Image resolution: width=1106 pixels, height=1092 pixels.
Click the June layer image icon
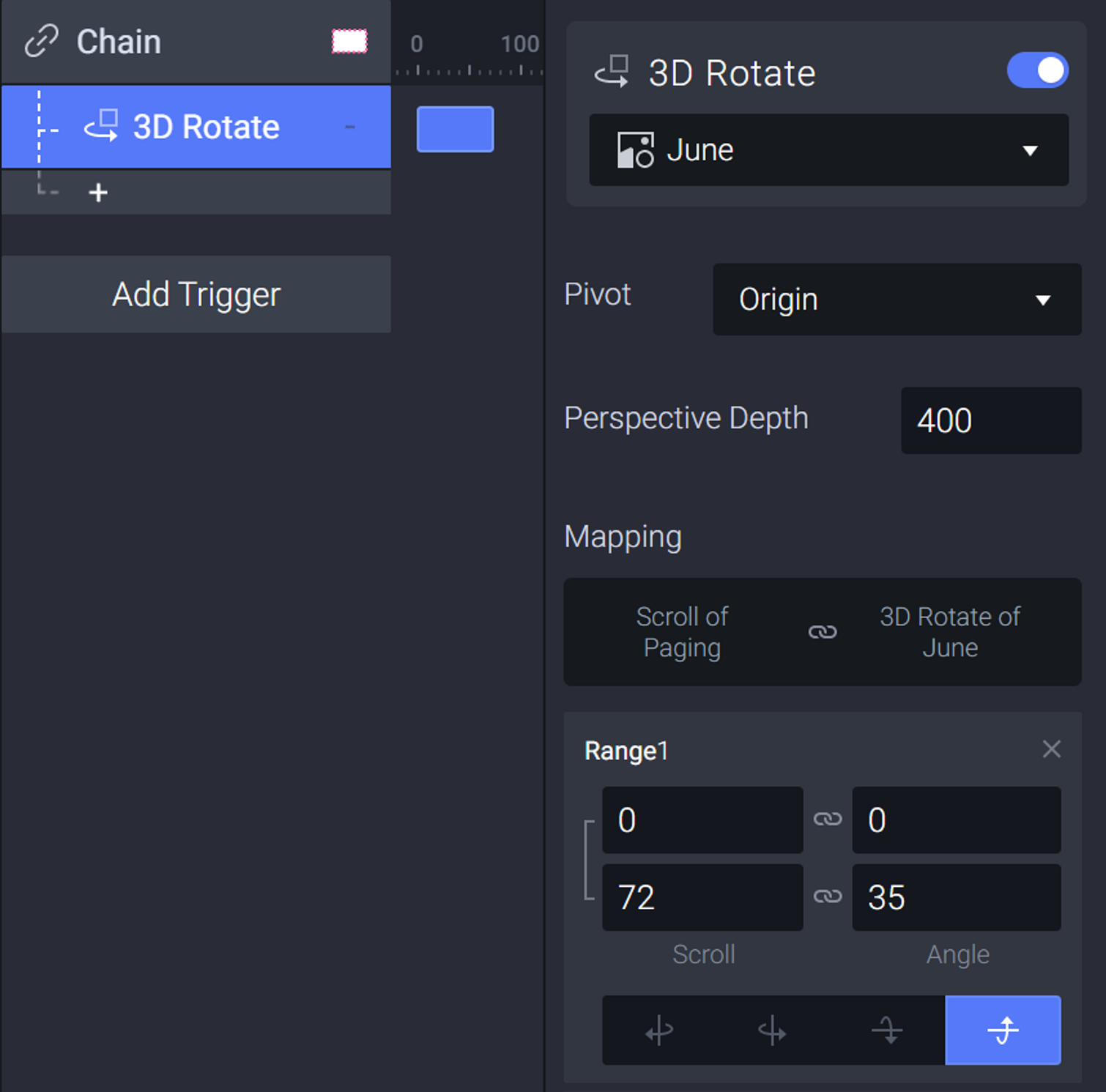[x=635, y=150]
